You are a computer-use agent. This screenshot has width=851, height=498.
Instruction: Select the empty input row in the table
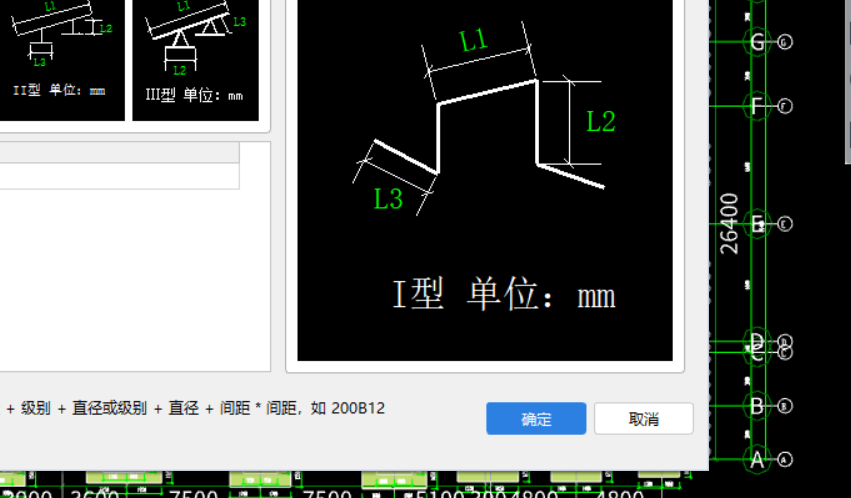tap(119, 176)
